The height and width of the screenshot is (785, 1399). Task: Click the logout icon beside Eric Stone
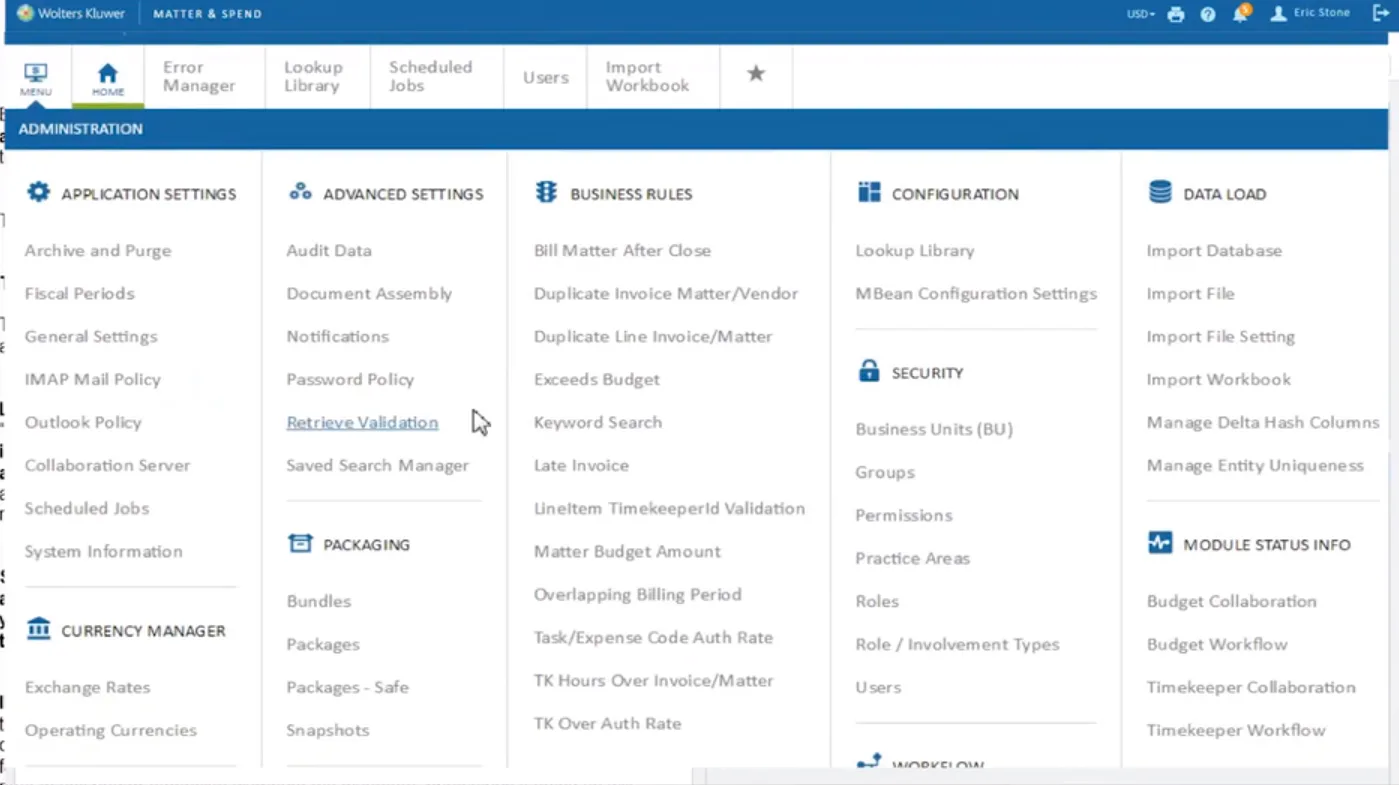[x=1381, y=13]
